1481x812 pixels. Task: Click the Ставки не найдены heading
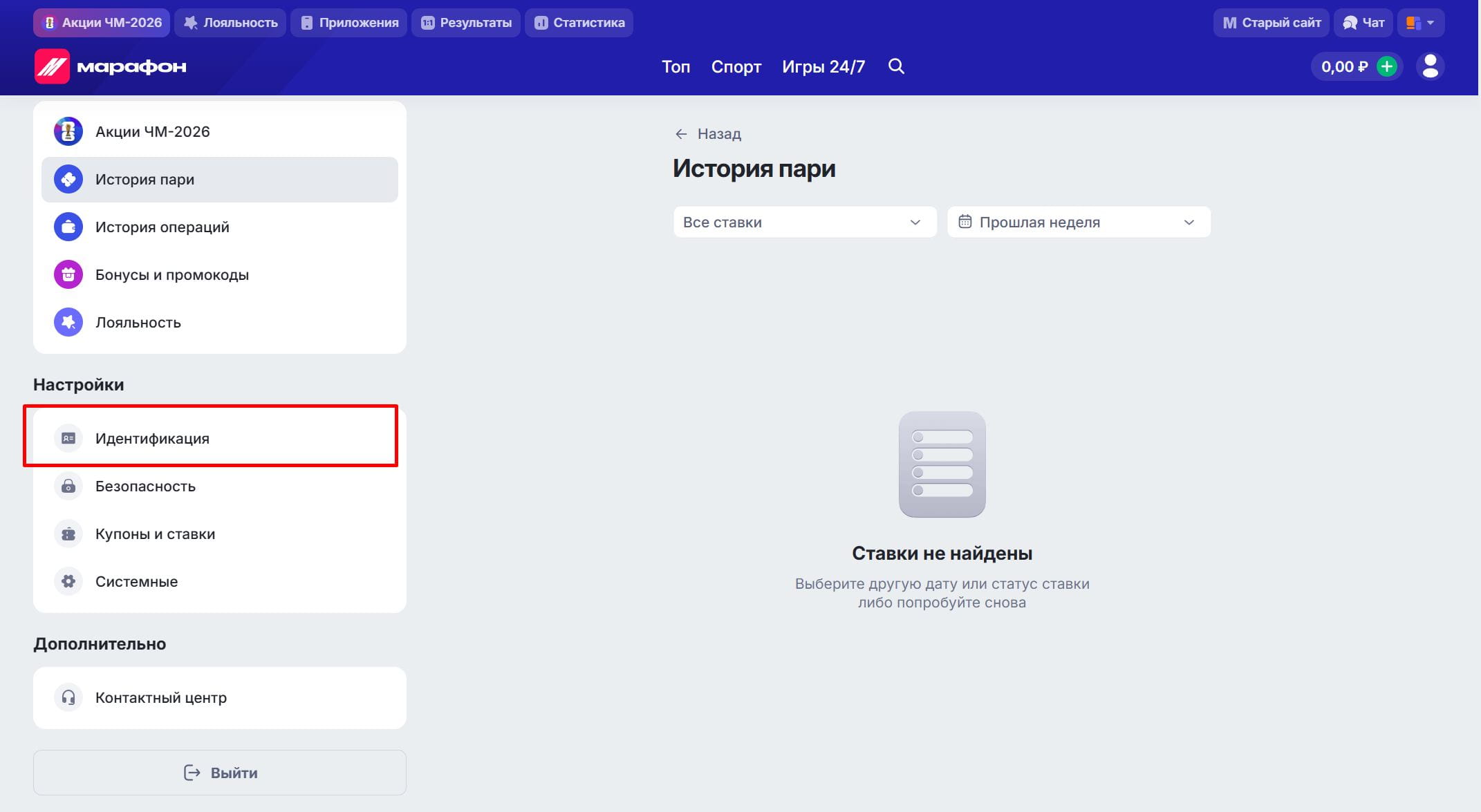click(942, 553)
